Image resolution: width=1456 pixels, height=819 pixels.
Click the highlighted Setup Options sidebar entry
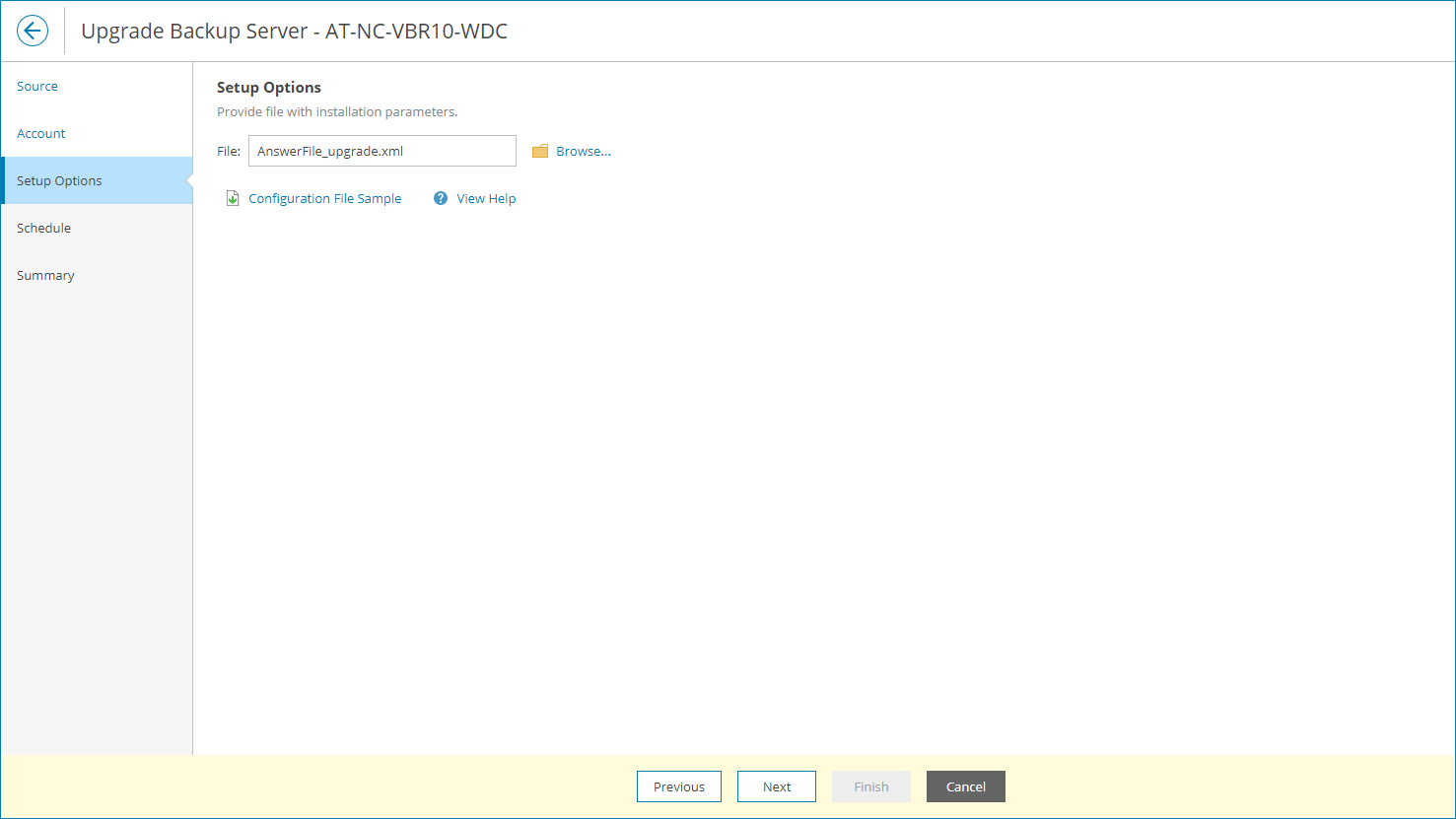pos(59,180)
